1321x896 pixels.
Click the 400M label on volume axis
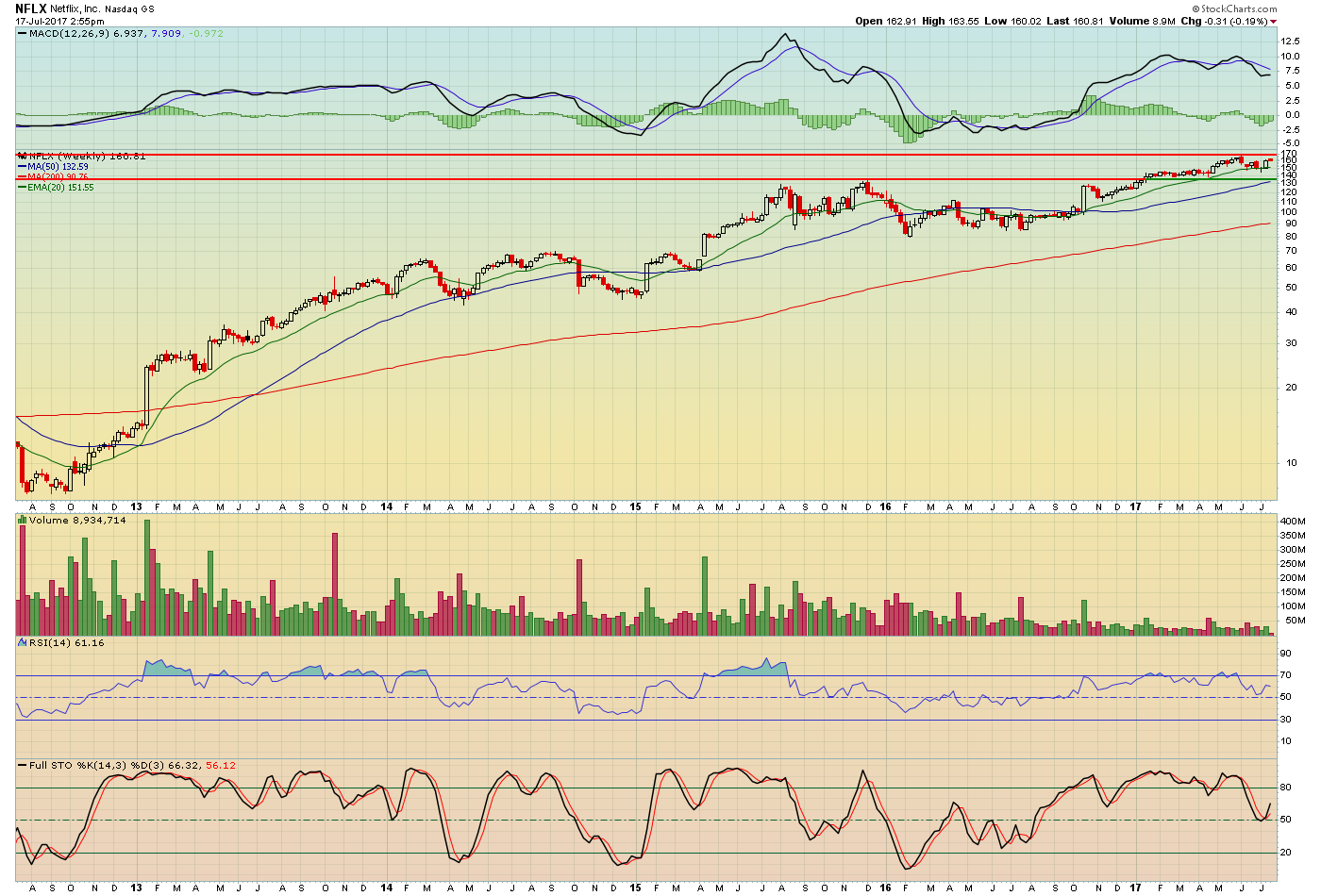1292,521
